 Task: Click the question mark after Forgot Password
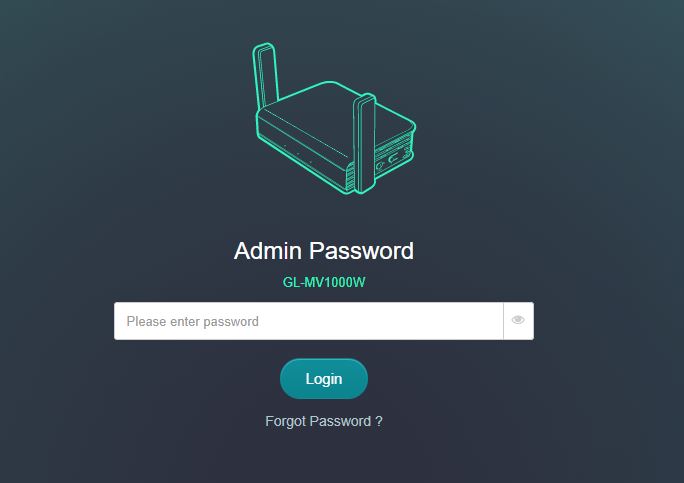[379, 421]
